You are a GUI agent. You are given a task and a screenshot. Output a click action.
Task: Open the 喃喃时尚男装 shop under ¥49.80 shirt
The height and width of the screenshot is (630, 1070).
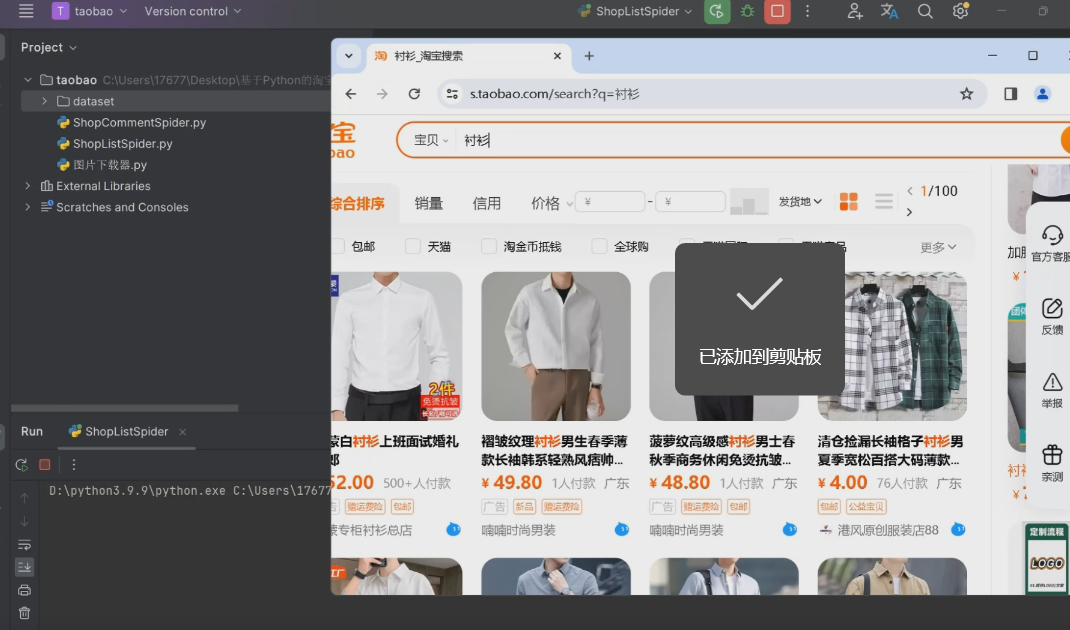pos(519,530)
